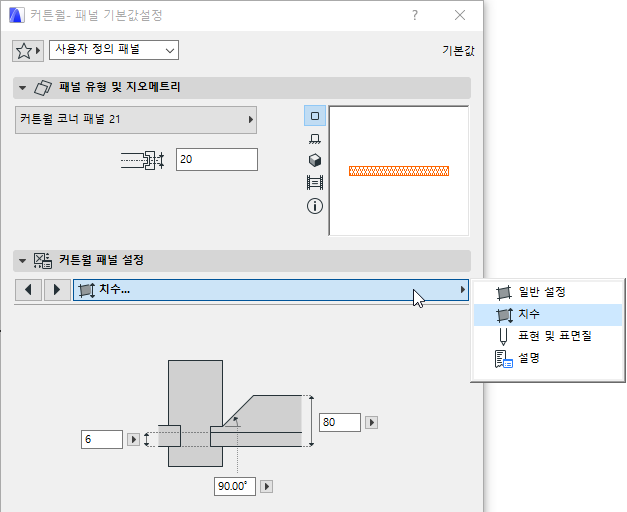627x512 pixels.
Task: Choose 치수 from the popup menu
Action: point(548,314)
